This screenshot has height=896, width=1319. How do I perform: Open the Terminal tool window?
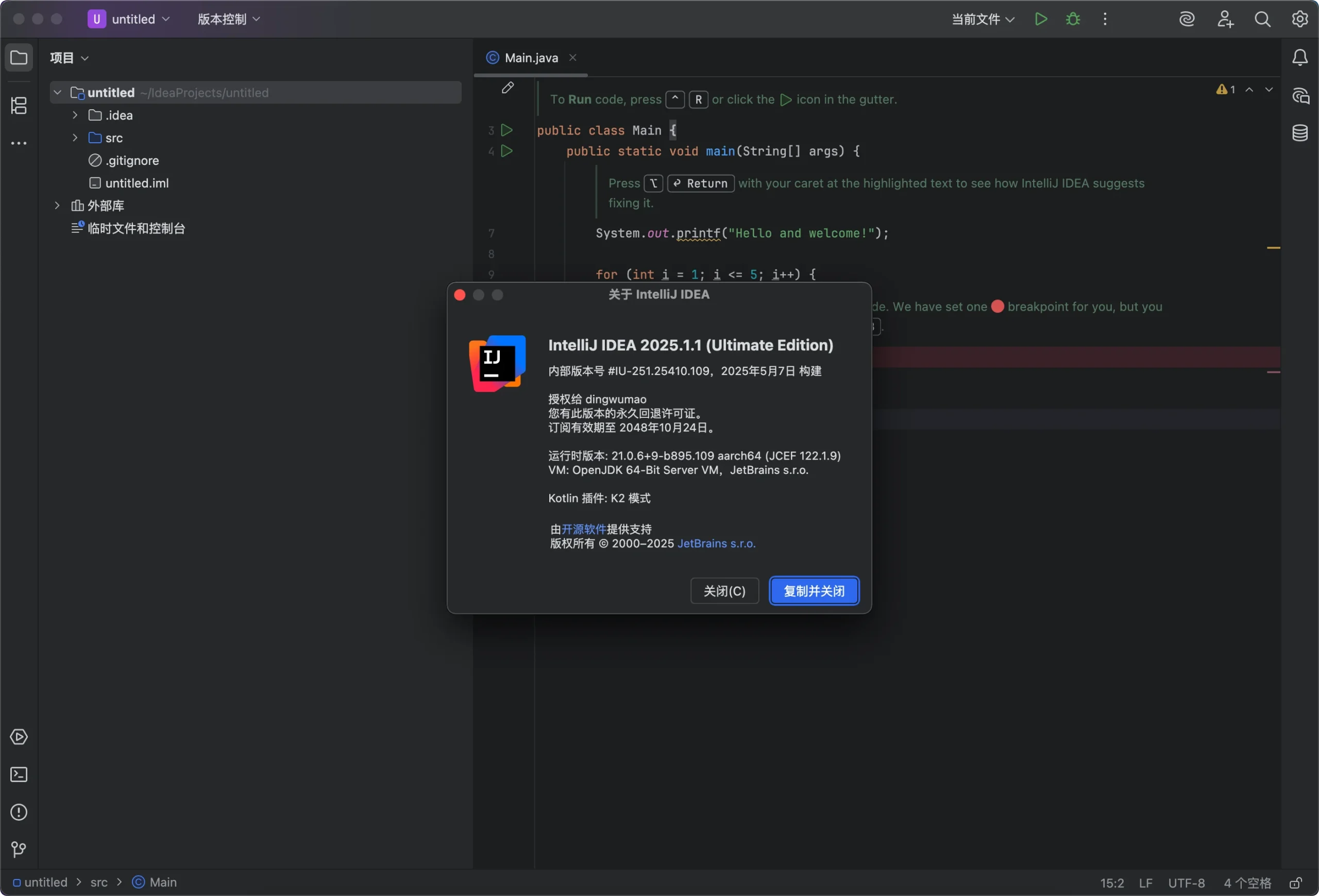tap(19, 774)
